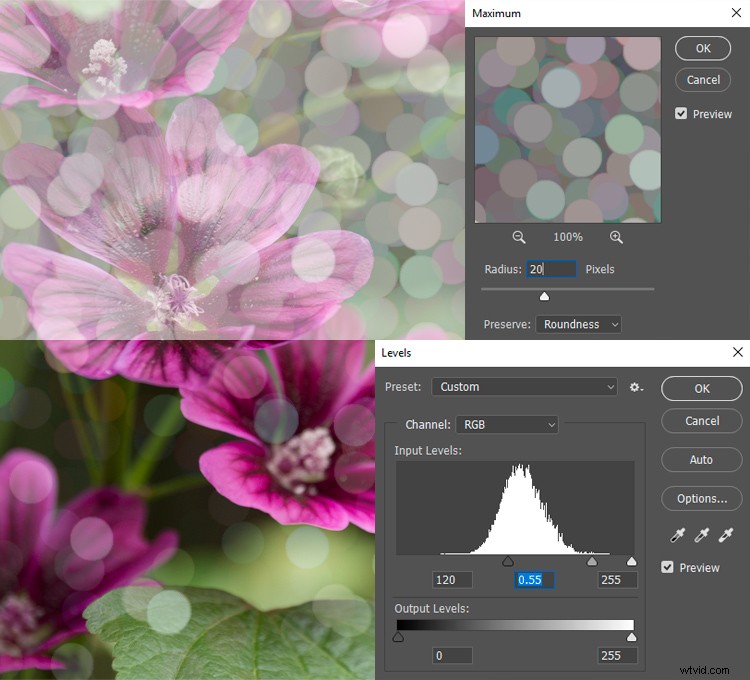Viewport: 750px width, 680px height.
Task: Select the gray point eyedropper in Levels
Action: pos(702,535)
